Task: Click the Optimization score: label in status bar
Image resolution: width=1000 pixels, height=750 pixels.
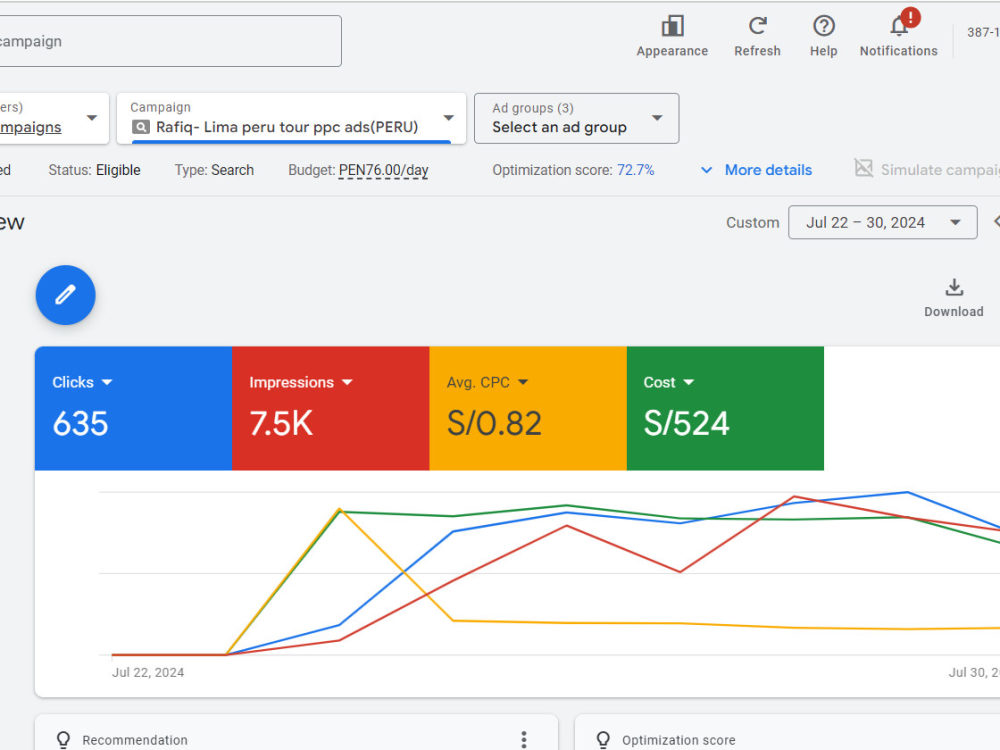Action: tap(552, 170)
